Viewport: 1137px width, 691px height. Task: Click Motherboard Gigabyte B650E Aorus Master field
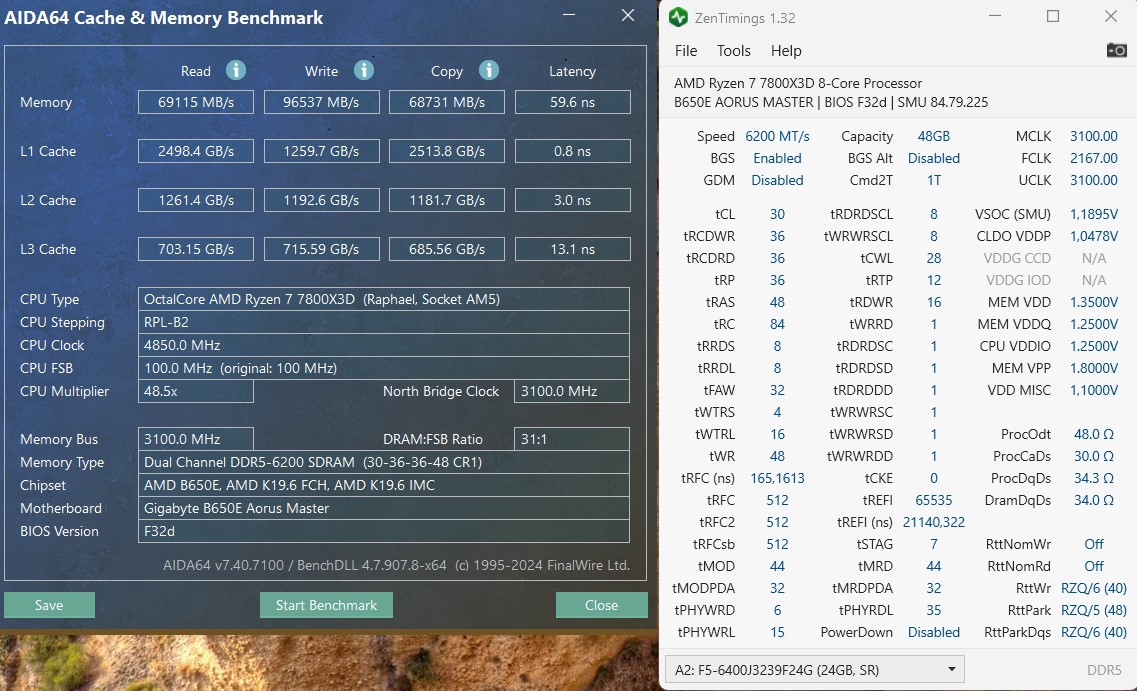click(x=384, y=508)
